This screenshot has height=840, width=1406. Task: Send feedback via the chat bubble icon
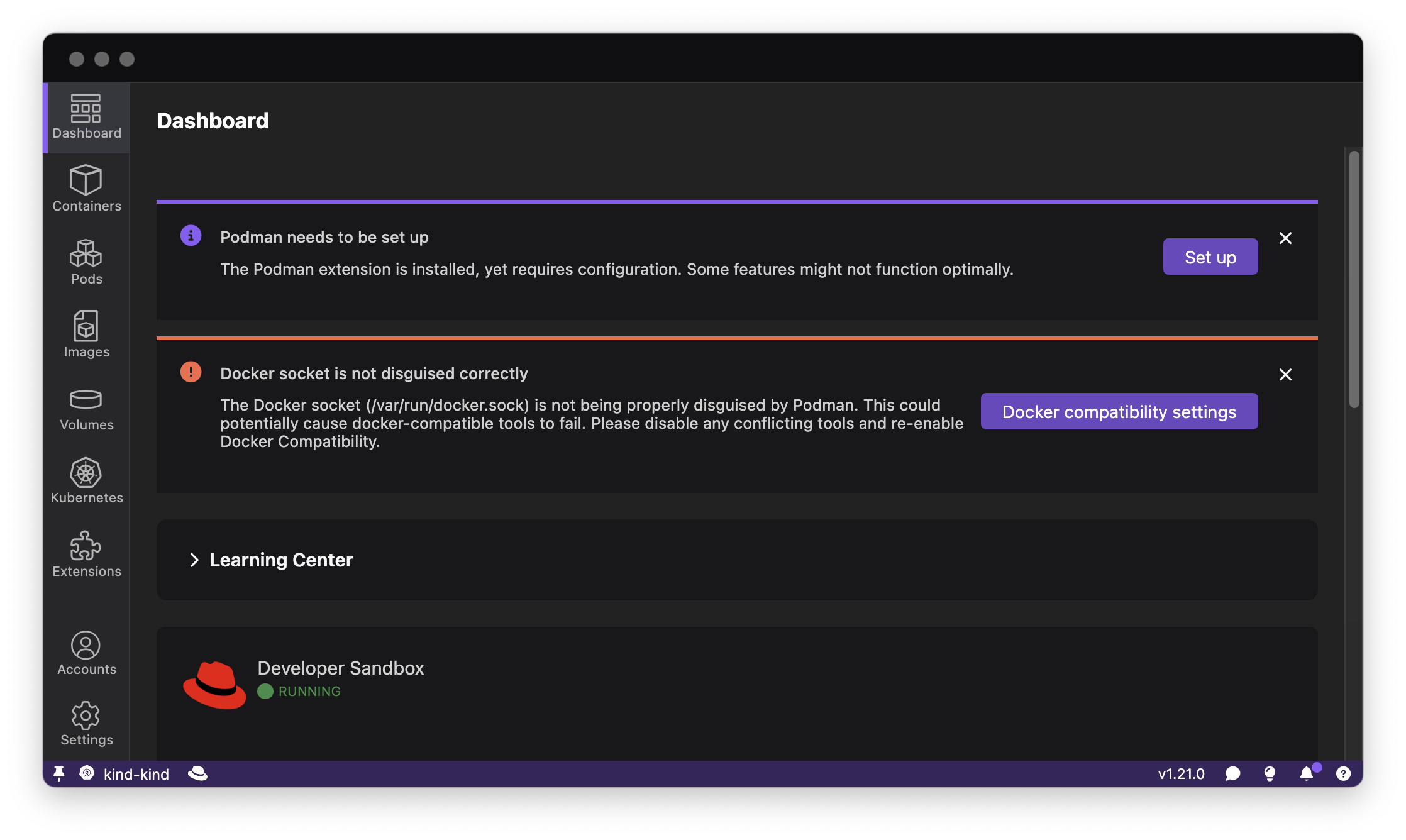tap(1233, 773)
